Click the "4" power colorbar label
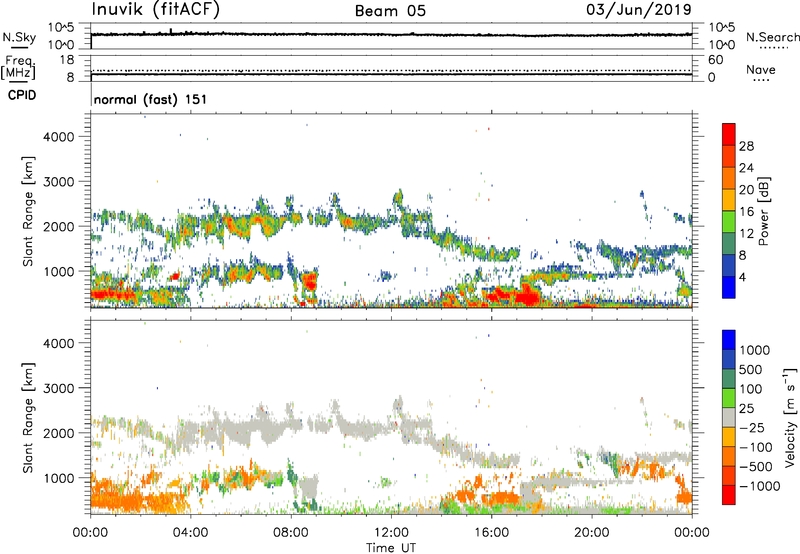Image resolution: width=800 pixels, height=554 pixels. 743,277
